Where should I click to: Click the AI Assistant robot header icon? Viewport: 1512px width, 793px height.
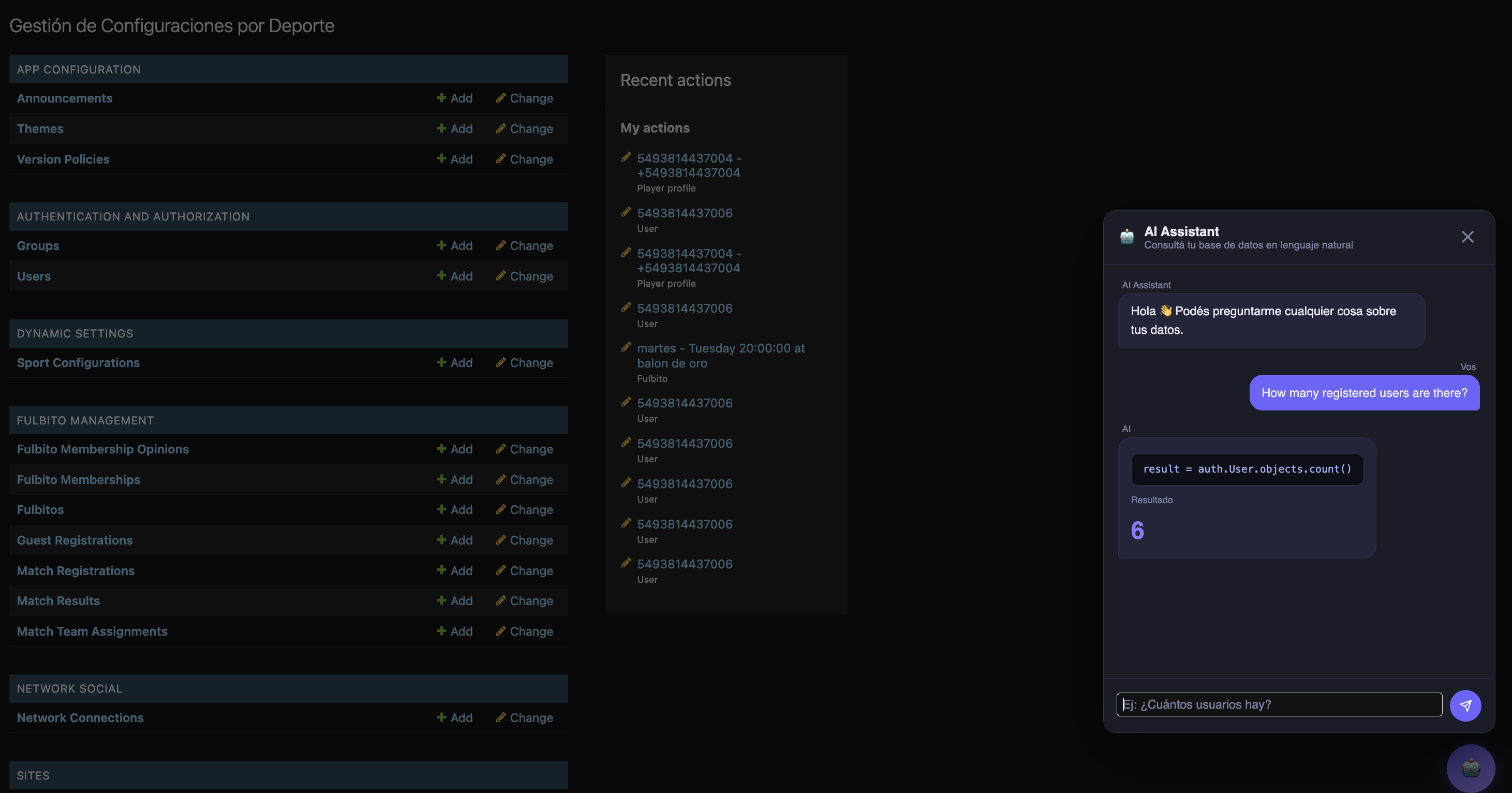1126,237
